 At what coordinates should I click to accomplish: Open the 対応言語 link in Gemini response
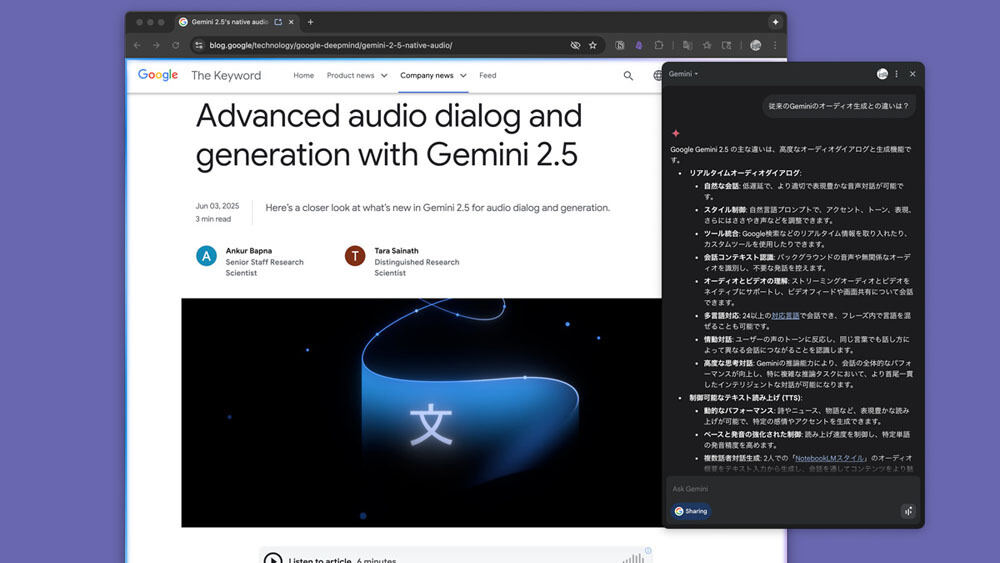pos(785,316)
